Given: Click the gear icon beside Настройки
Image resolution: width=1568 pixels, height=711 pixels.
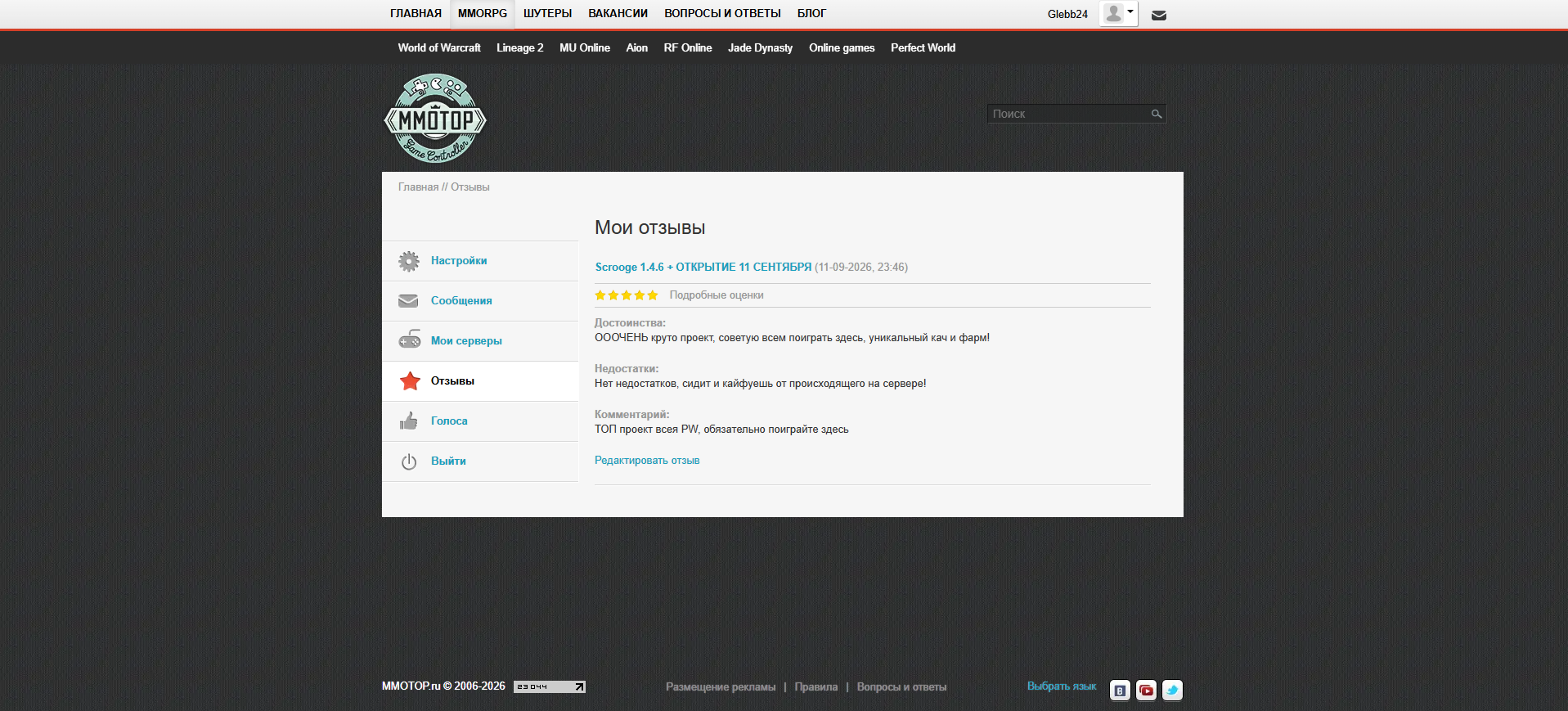Looking at the screenshot, I should [409, 261].
